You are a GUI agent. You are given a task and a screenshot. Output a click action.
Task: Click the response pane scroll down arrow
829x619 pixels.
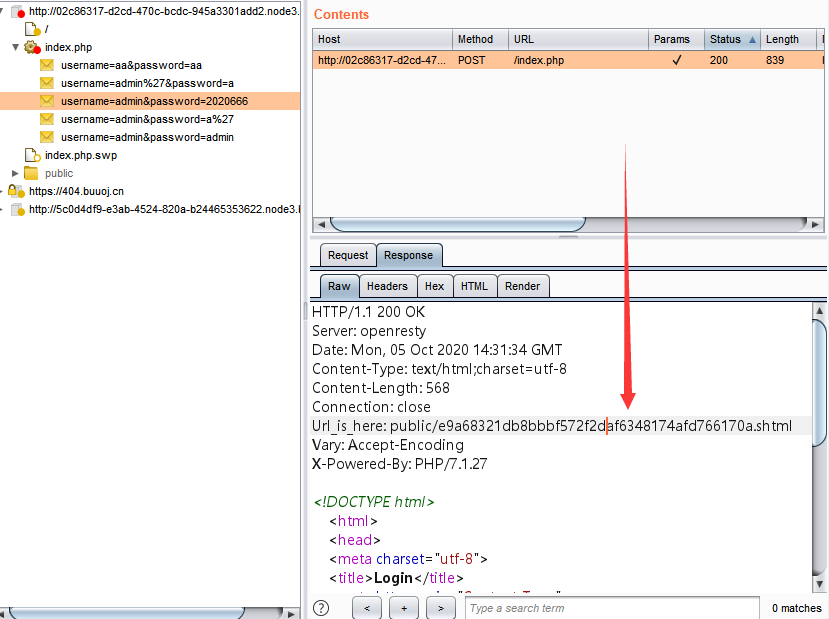(819, 584)
